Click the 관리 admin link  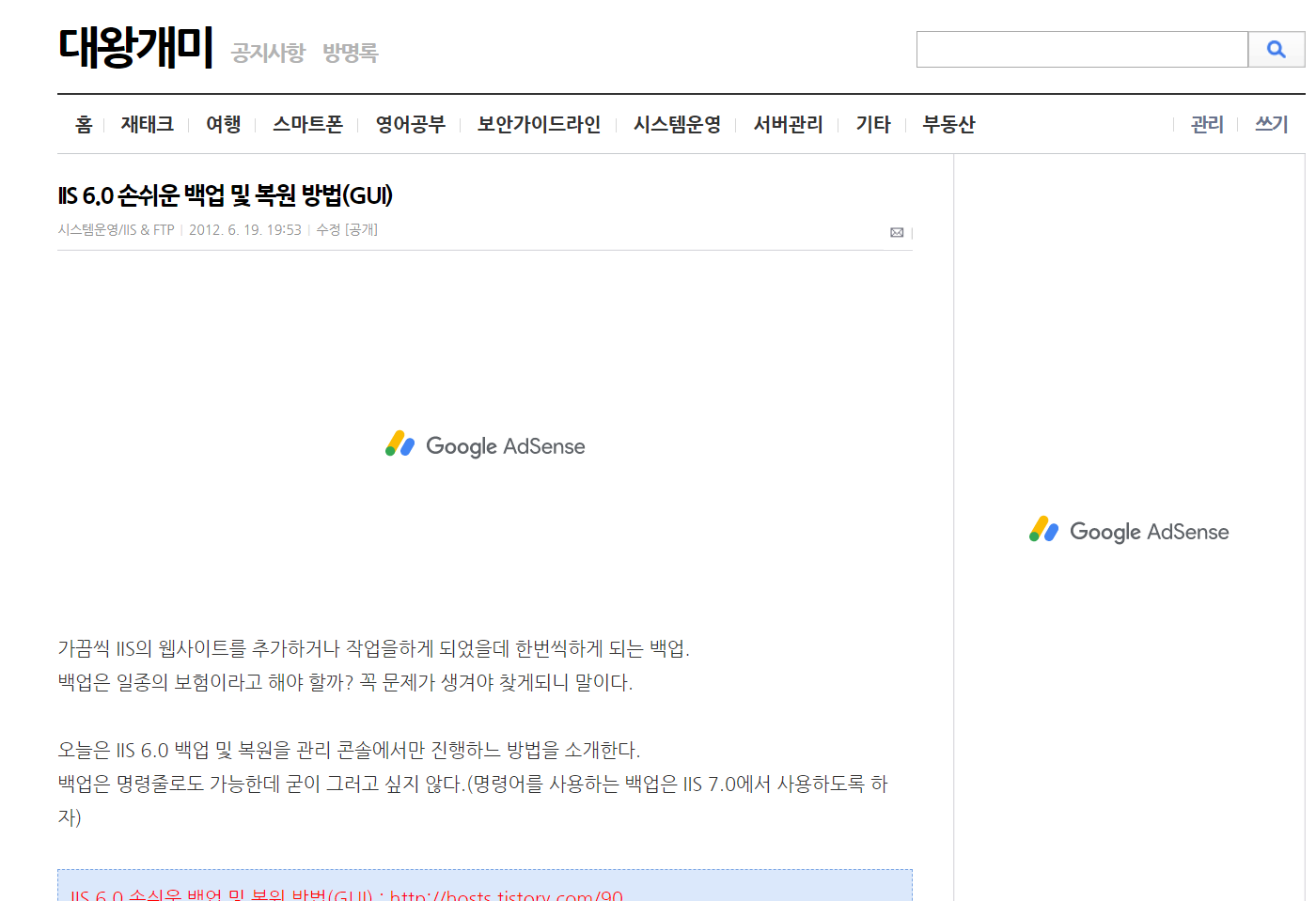coord(1207,124)
